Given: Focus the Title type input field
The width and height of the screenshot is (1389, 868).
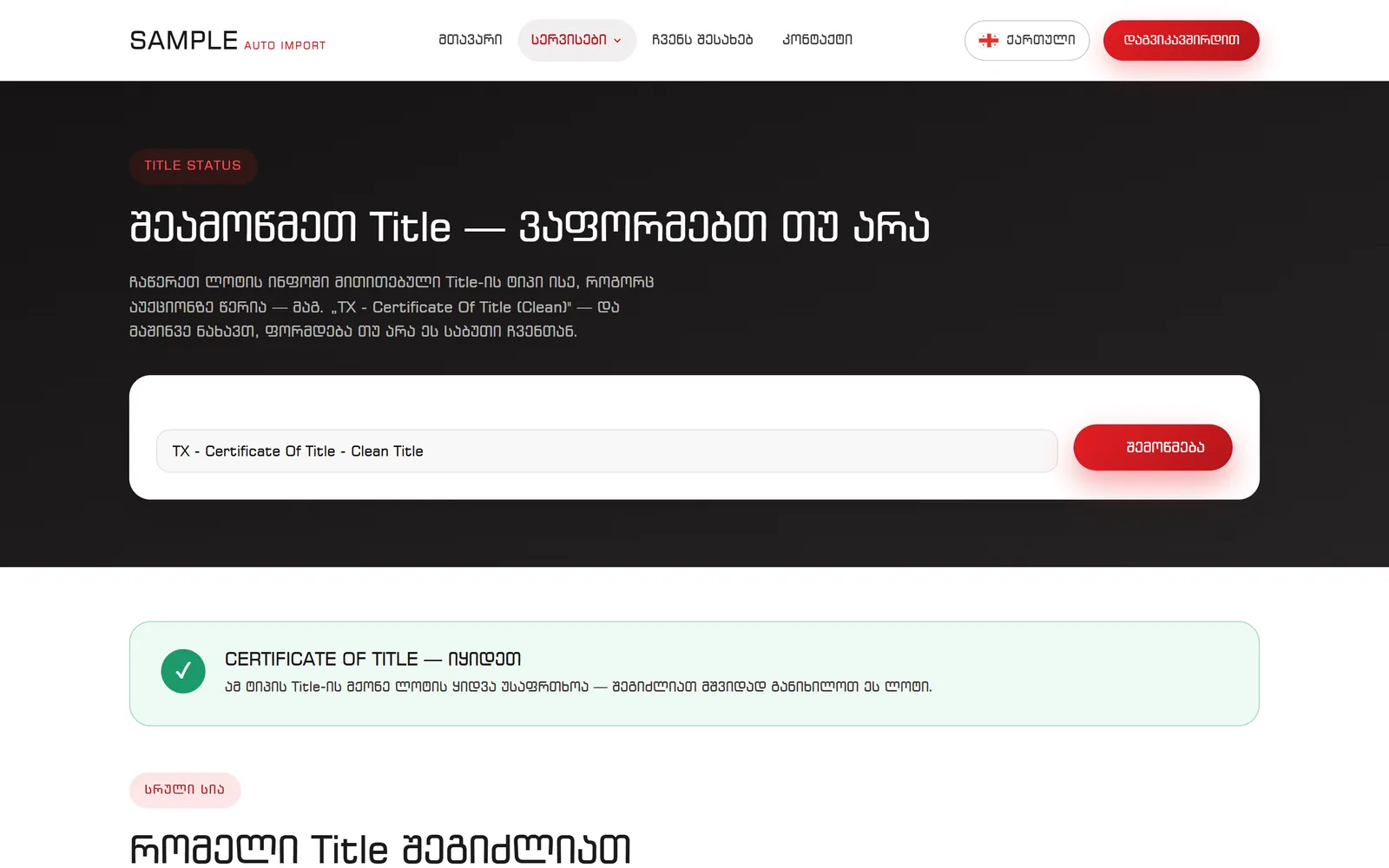Looking at the screenshot, I should (x=607, y=451).
